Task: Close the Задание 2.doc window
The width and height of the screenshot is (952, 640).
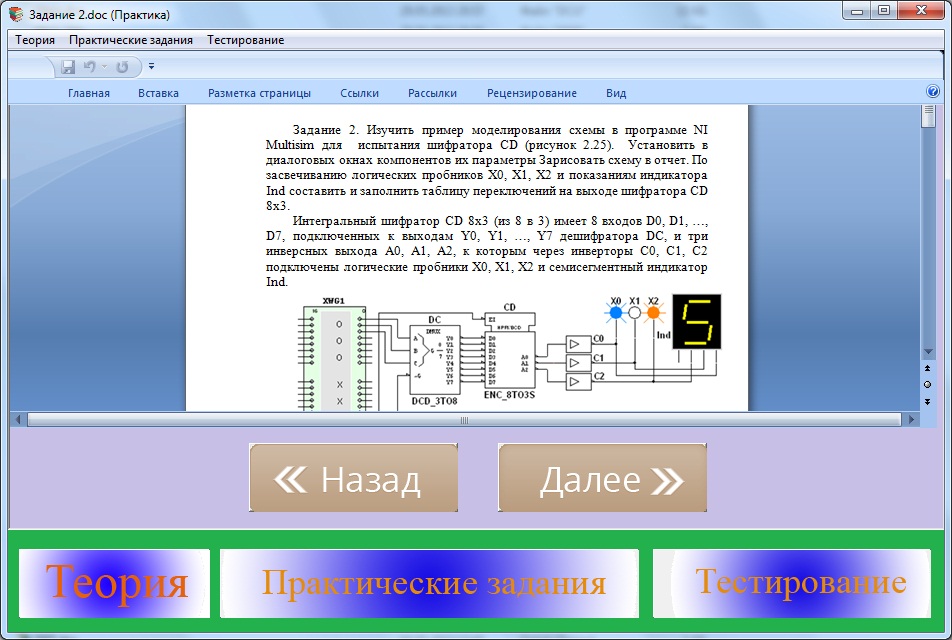Action: [x=921, y=11]
